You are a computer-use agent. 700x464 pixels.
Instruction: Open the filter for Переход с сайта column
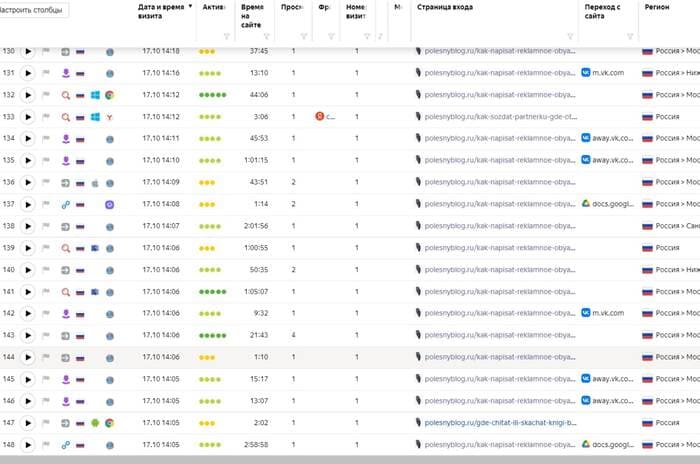click(630, 37)
